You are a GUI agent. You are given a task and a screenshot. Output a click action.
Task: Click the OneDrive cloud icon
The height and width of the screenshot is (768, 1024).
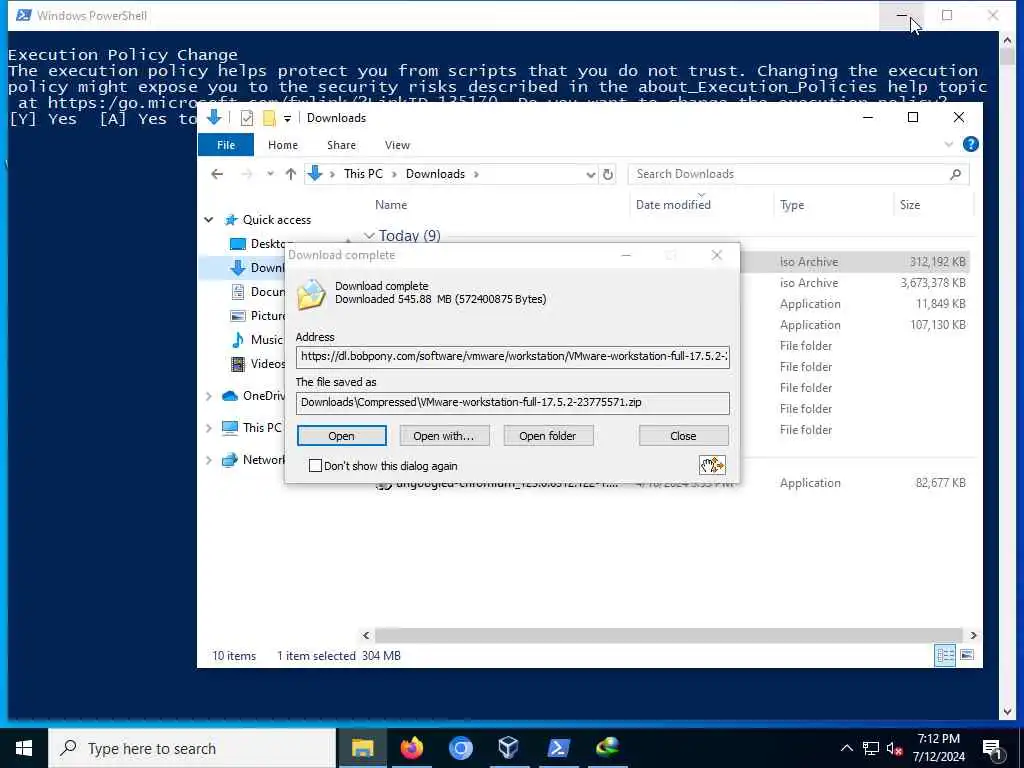[x=230, y=396]
